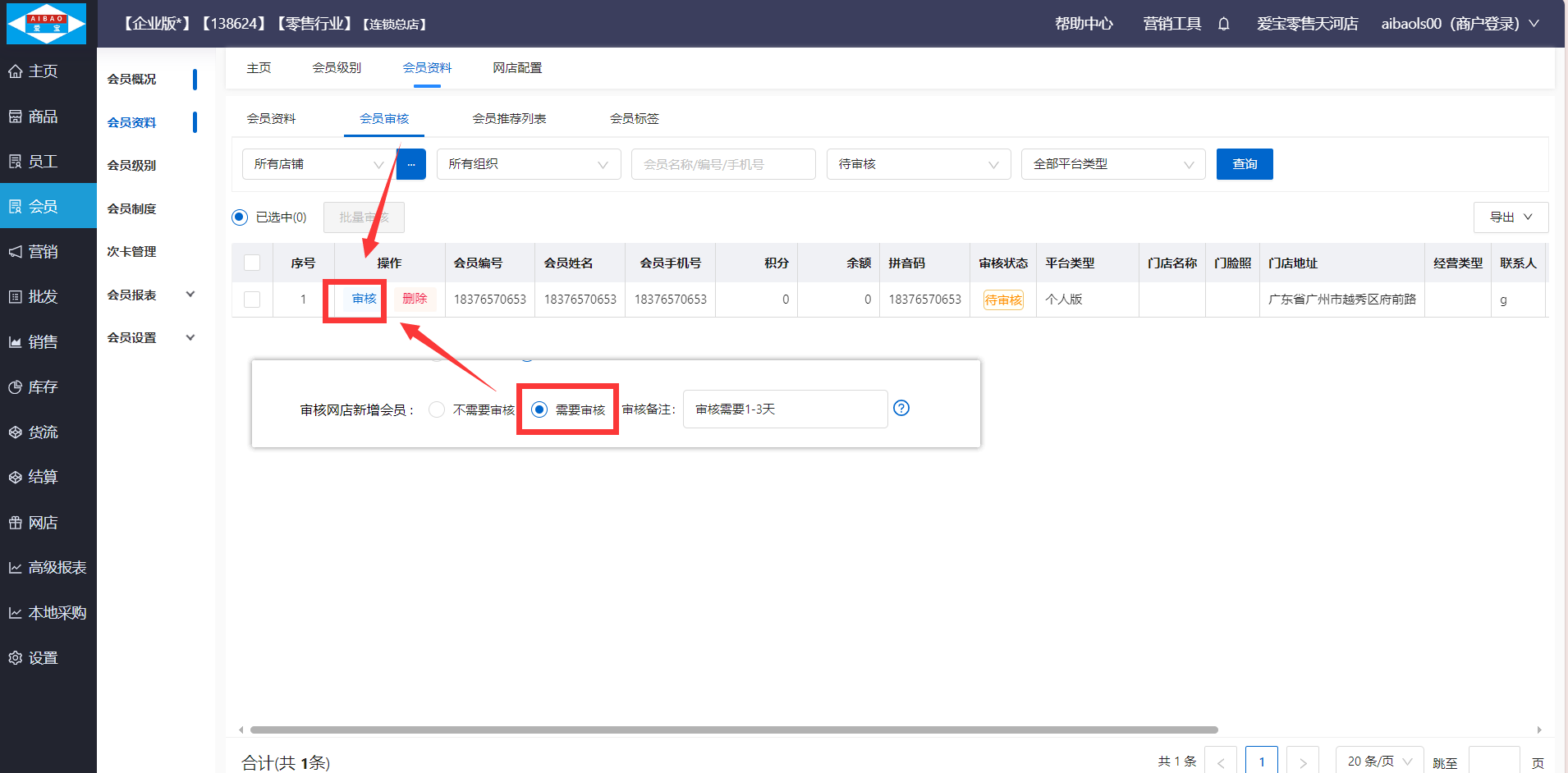Click the horizontal scrollbar under the table
Image resolution: width=1568 pixels, height=773 pixels.
(733, 730)
